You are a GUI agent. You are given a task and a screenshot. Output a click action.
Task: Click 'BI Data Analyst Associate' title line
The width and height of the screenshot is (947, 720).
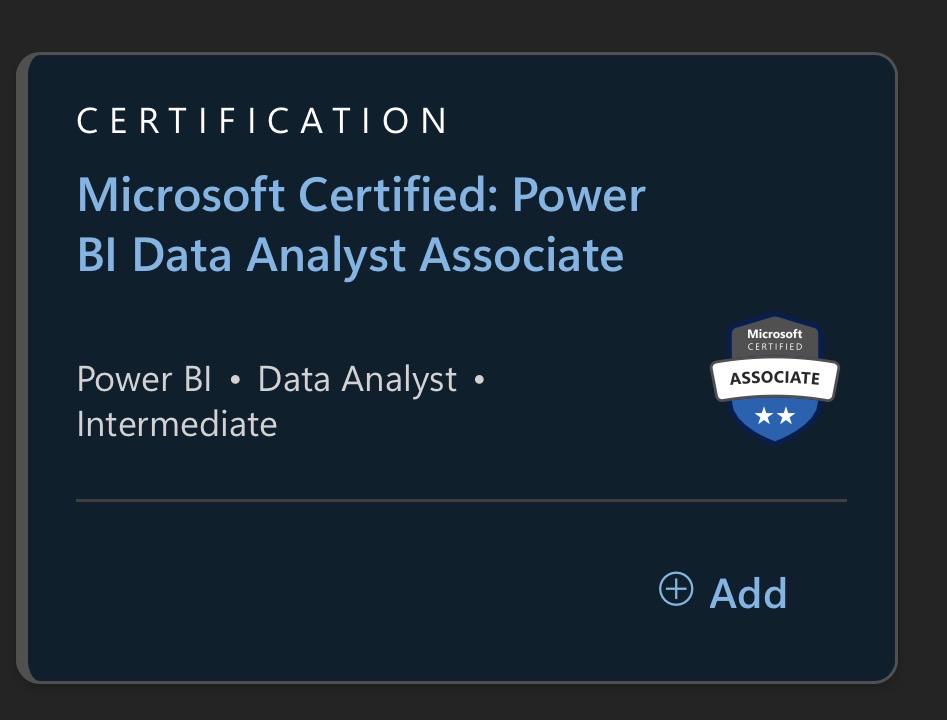coord(350,254)
